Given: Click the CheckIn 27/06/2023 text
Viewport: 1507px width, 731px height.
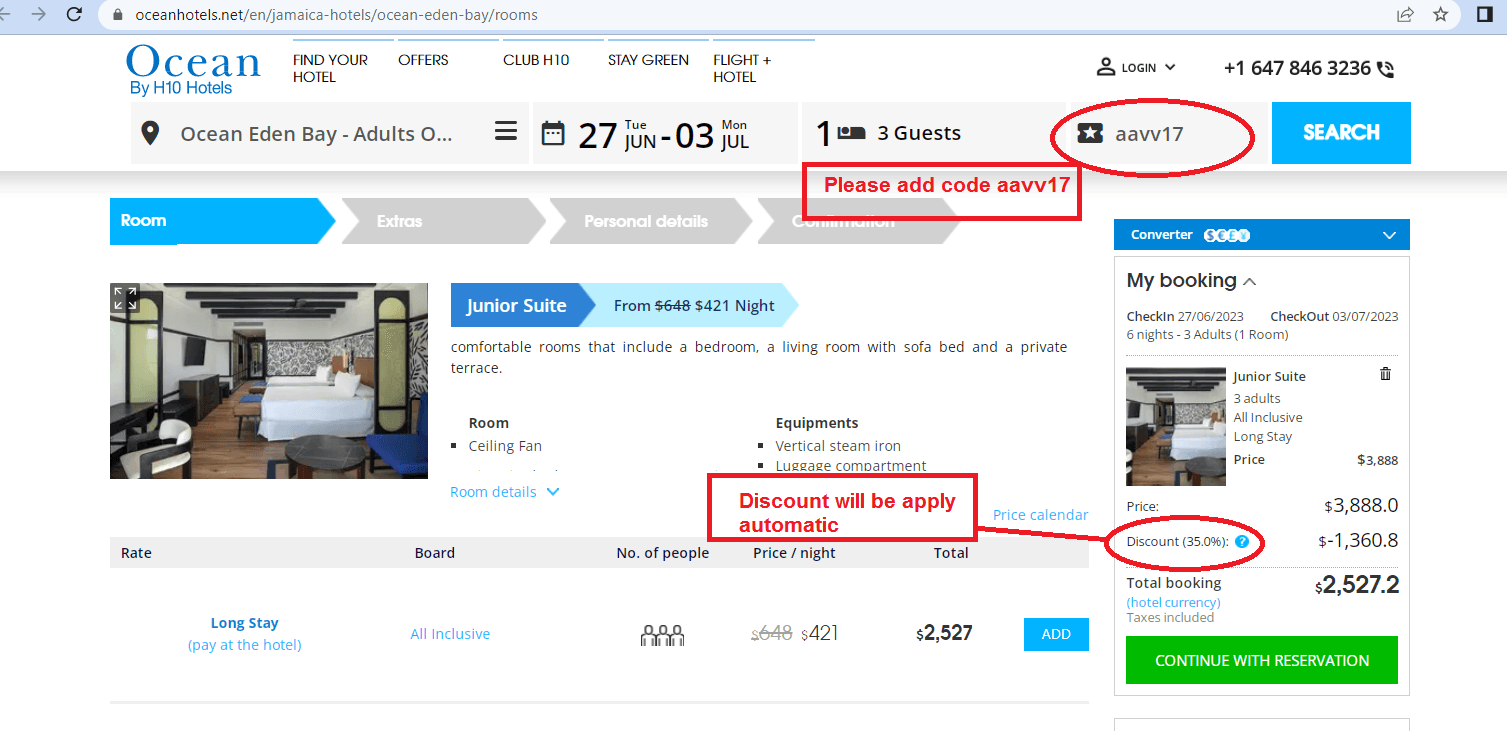Looking at the screenshot, I should tap(1183, 316).
